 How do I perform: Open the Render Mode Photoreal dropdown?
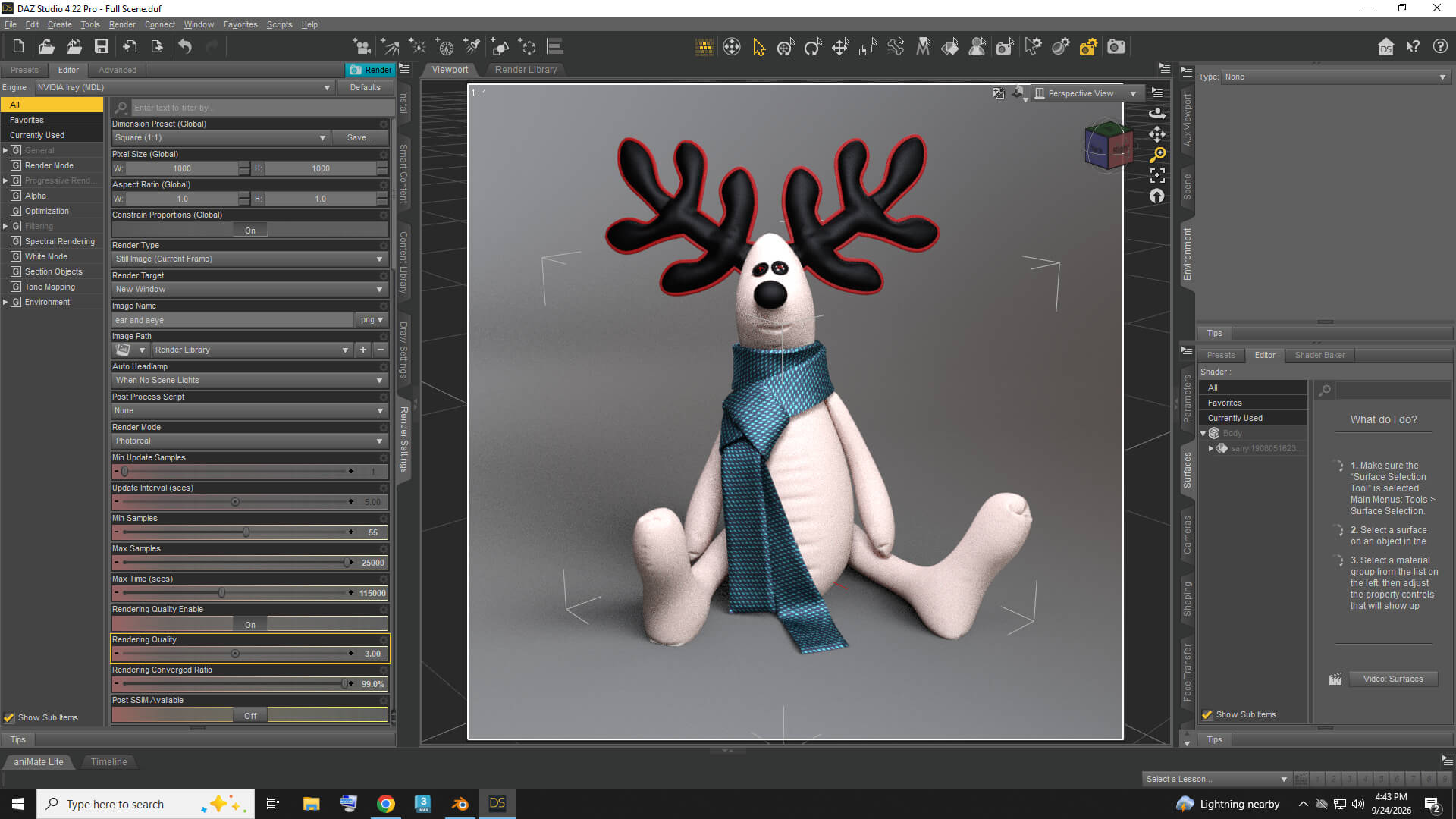click(250, 441)
